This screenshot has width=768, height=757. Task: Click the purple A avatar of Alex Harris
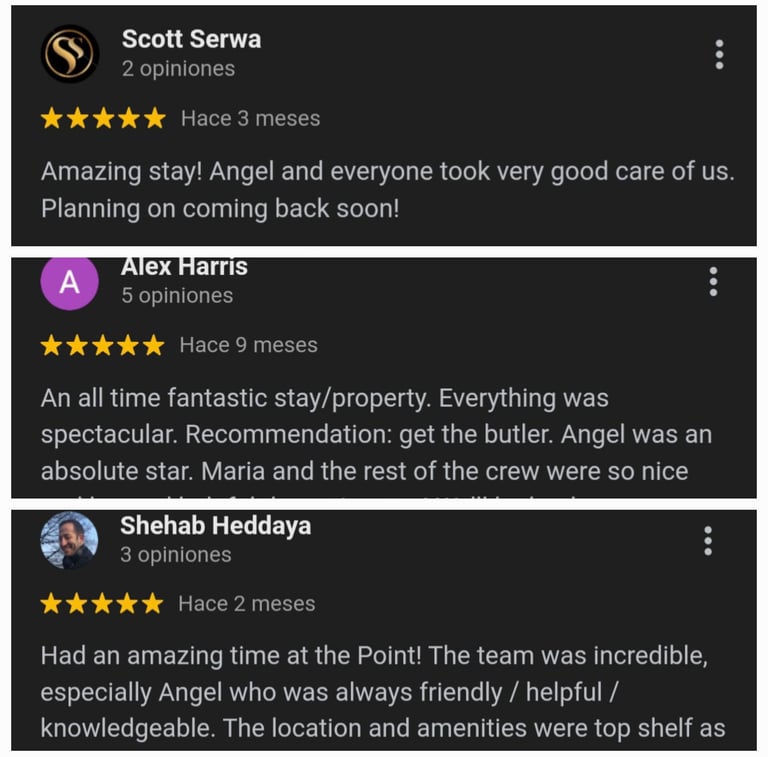click(70, 283)
